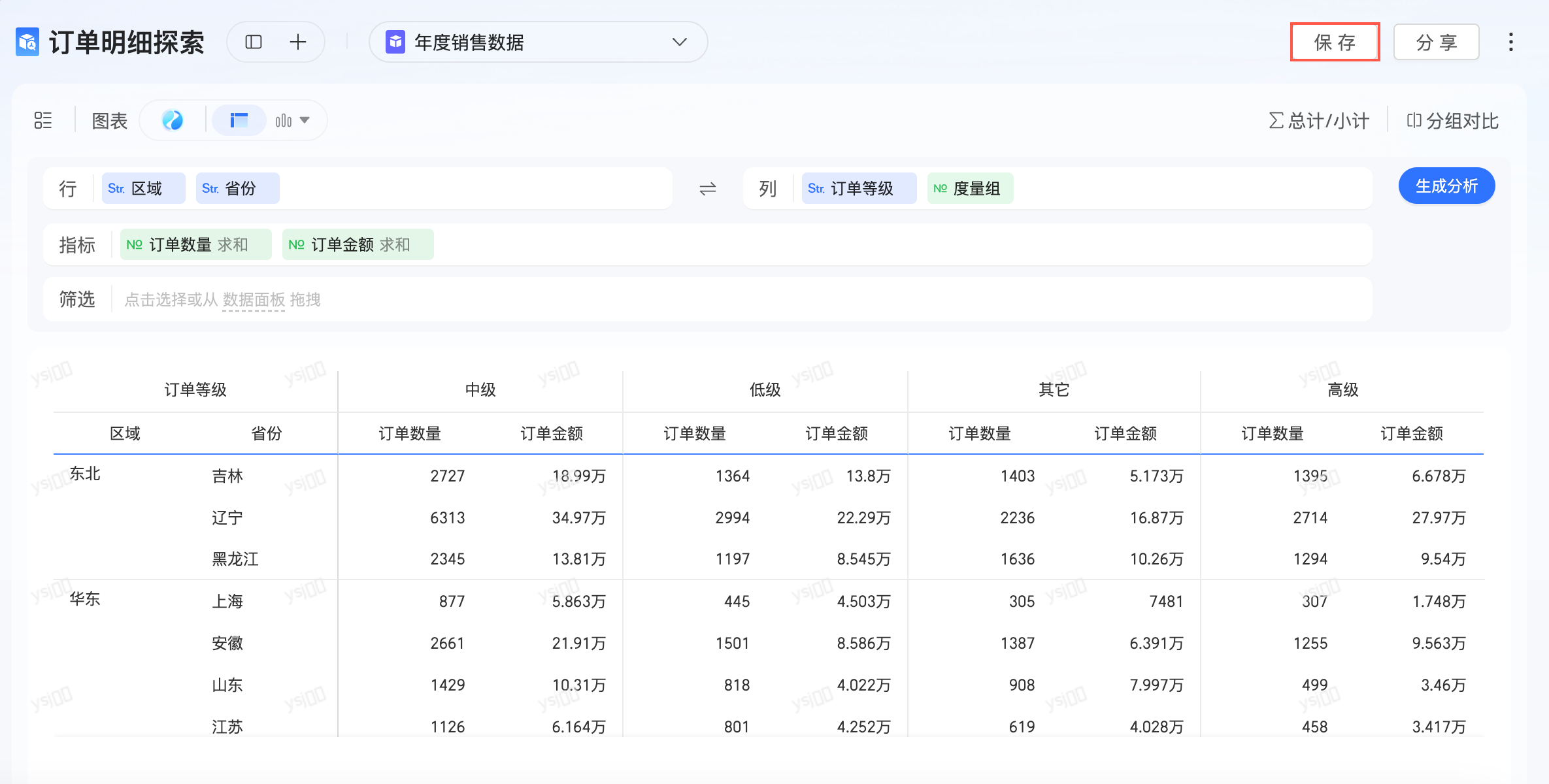This screenshot has width=1549, height=784.
Task: Click the 订单金额 求和 metric tag
Action: pyautogui.click(x=358, y=245)
